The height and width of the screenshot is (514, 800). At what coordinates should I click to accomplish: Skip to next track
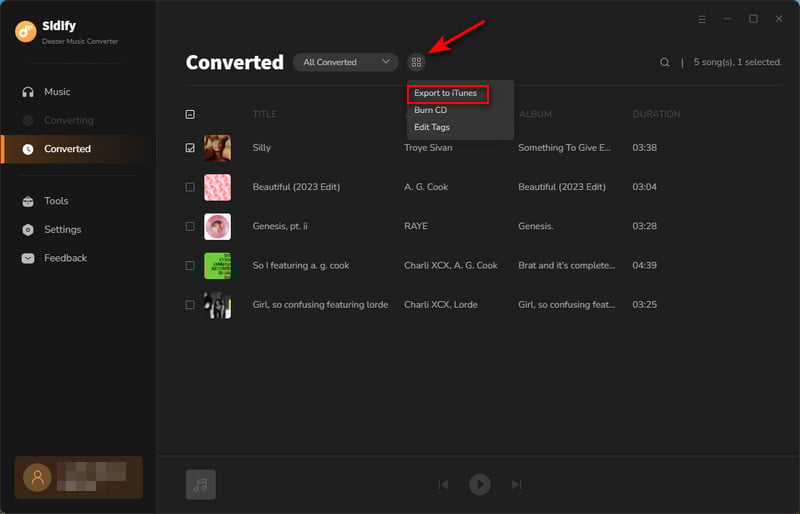[516, 484]
